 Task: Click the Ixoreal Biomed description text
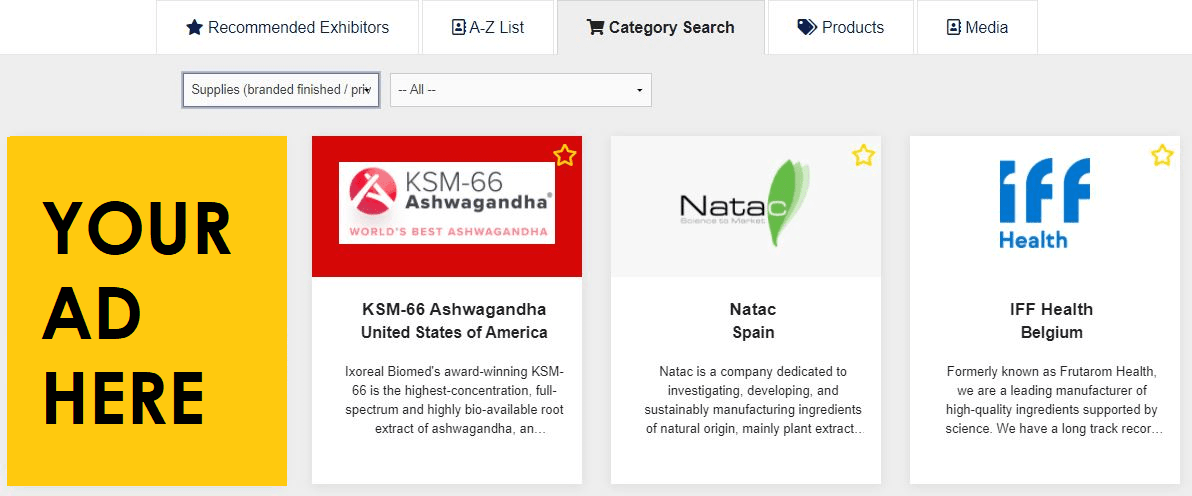pyautogui.click(x=454, y=400)
